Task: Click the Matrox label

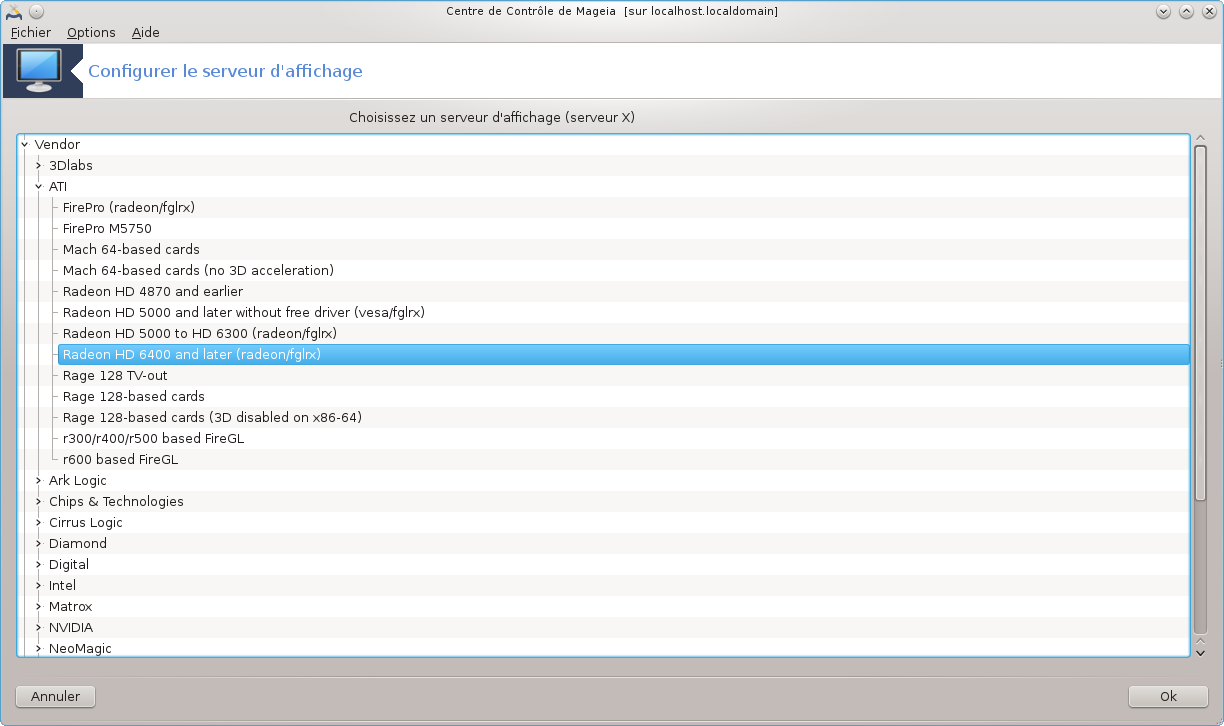Action: pos(70,607)
